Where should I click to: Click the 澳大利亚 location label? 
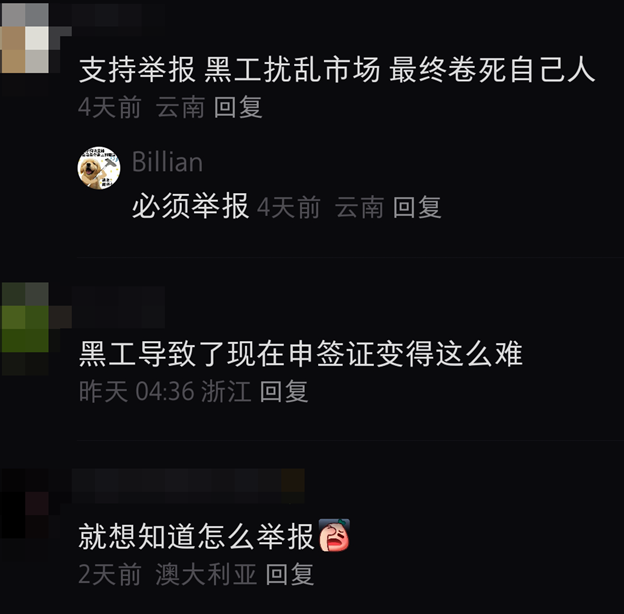206,574
